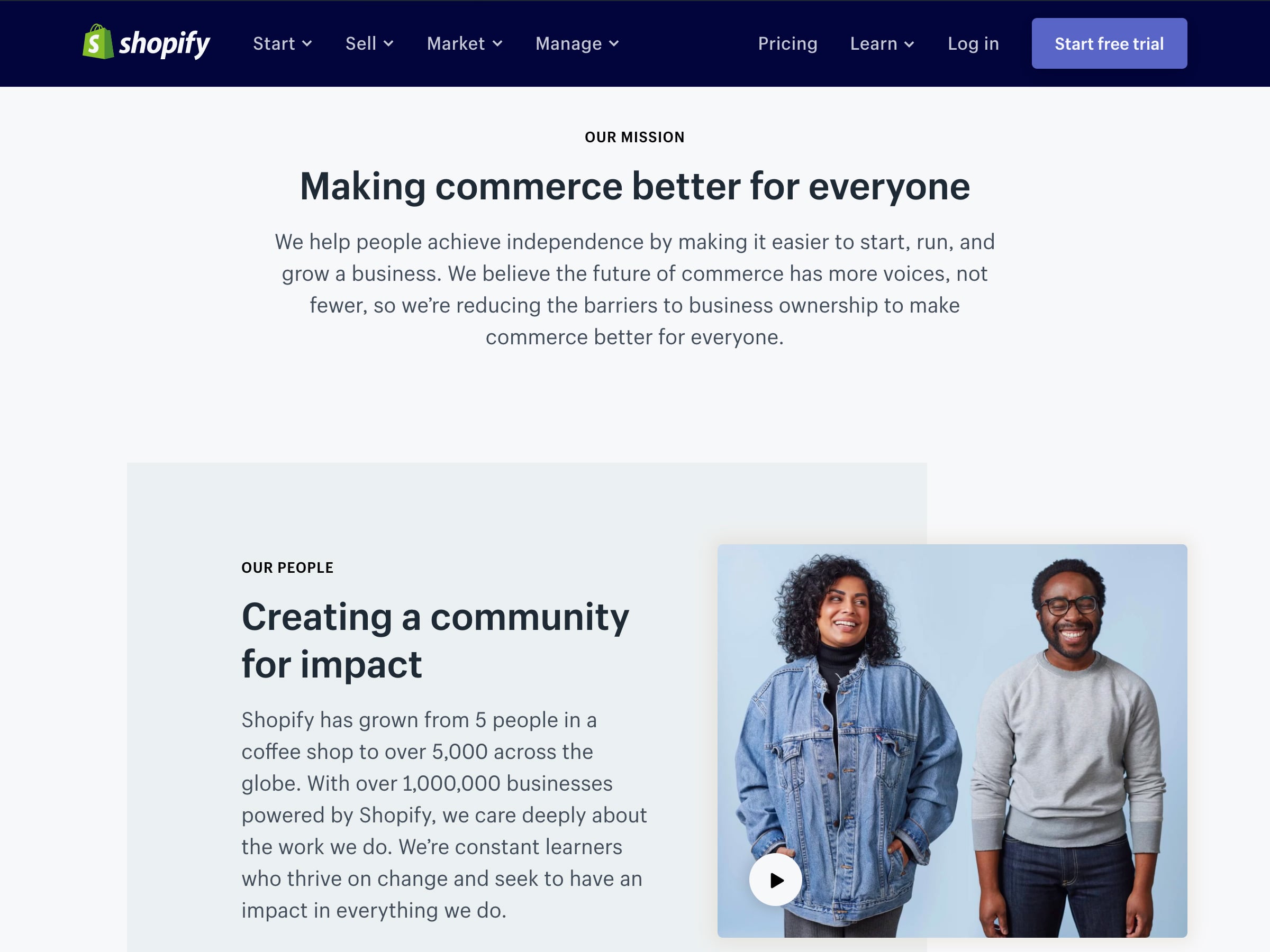
Task: Click the Market navigation chevron icon
Action: [497, 43]
